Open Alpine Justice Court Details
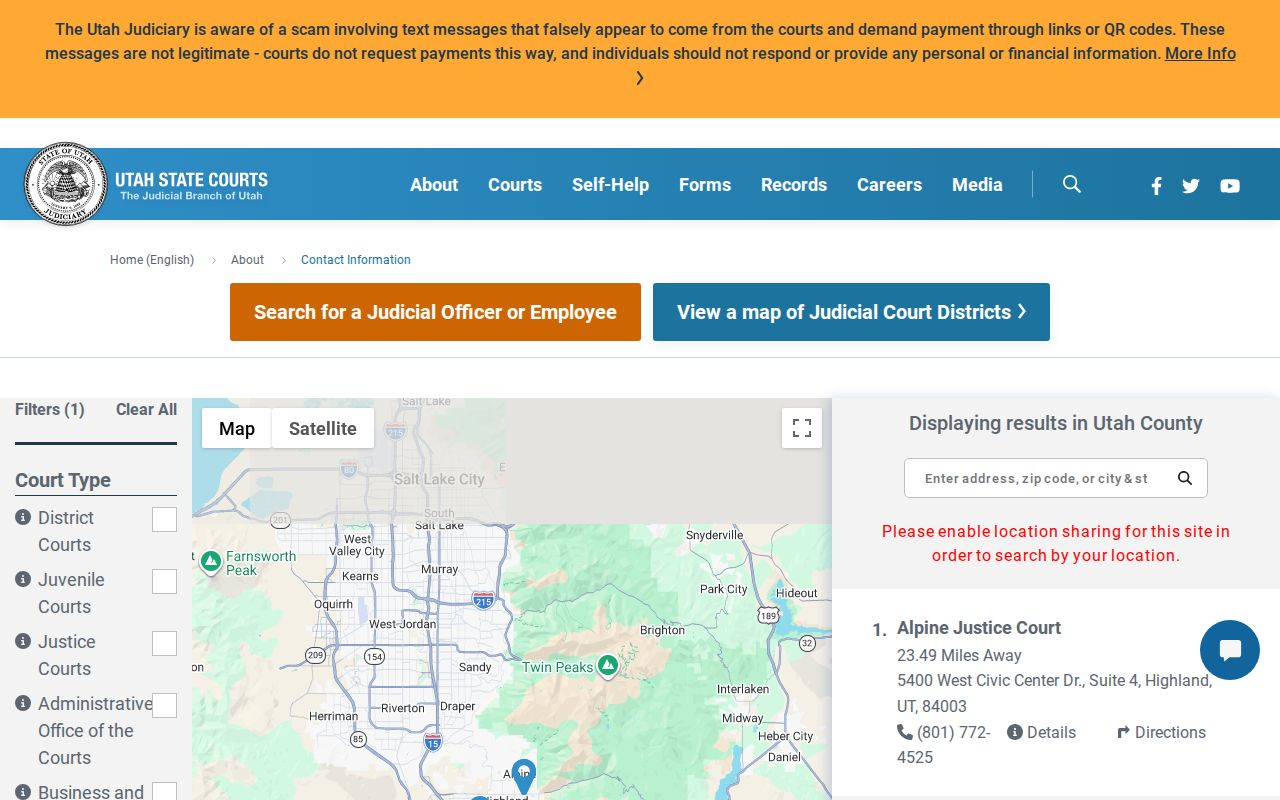1280x800 pixels. (x=1041, y=732)
